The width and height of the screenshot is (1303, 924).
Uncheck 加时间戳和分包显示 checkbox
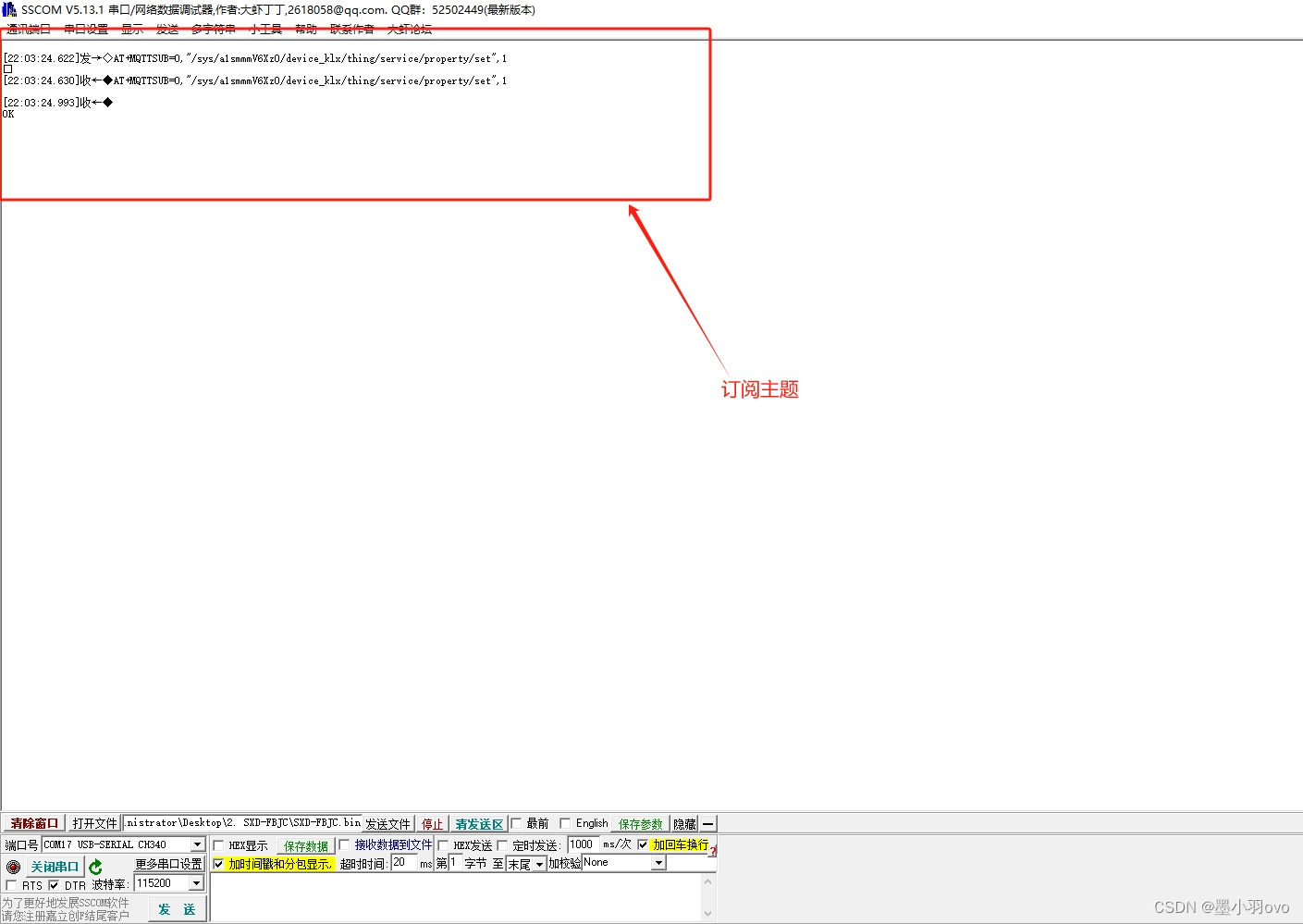(218, 864)
